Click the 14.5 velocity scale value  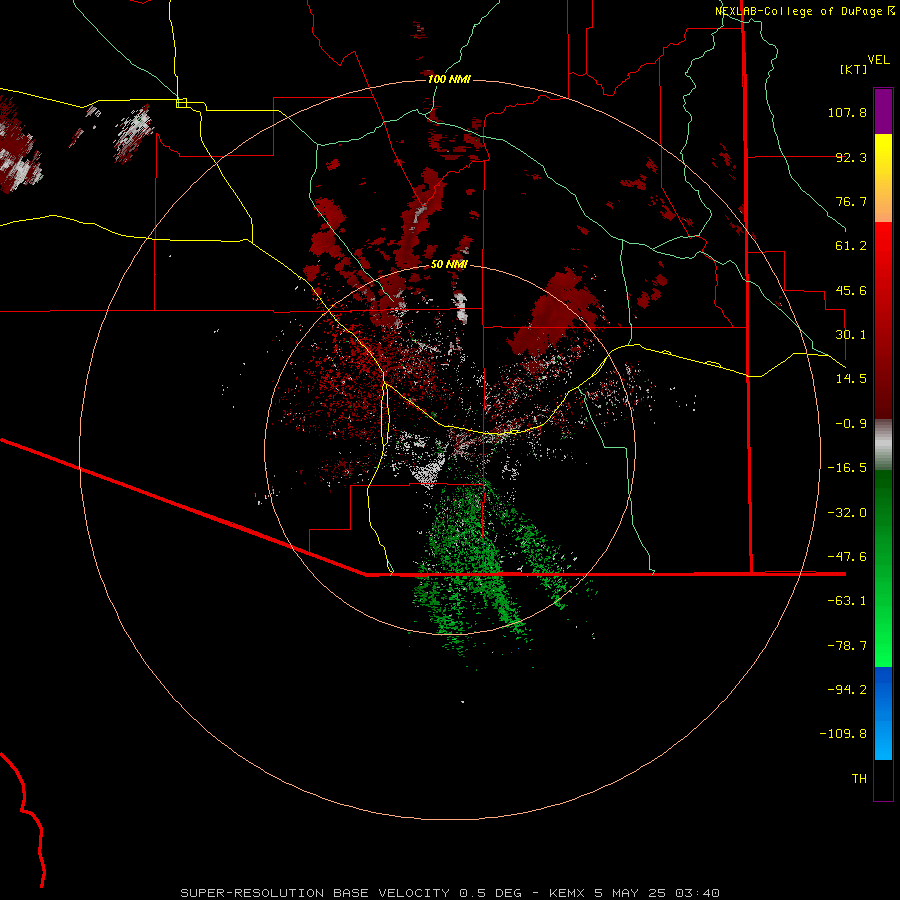tap(851, 379)
